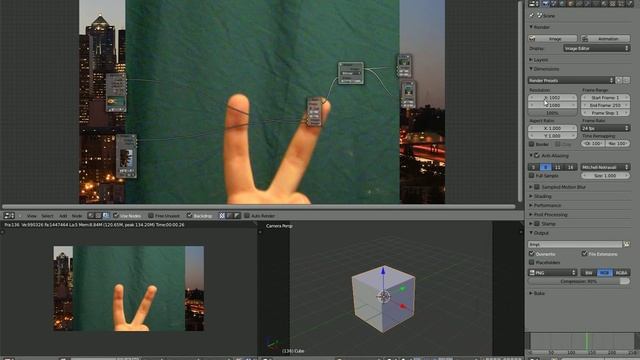
Task: Enable the Sampled Motion Blur checkbox
Action: pos(537,187)
